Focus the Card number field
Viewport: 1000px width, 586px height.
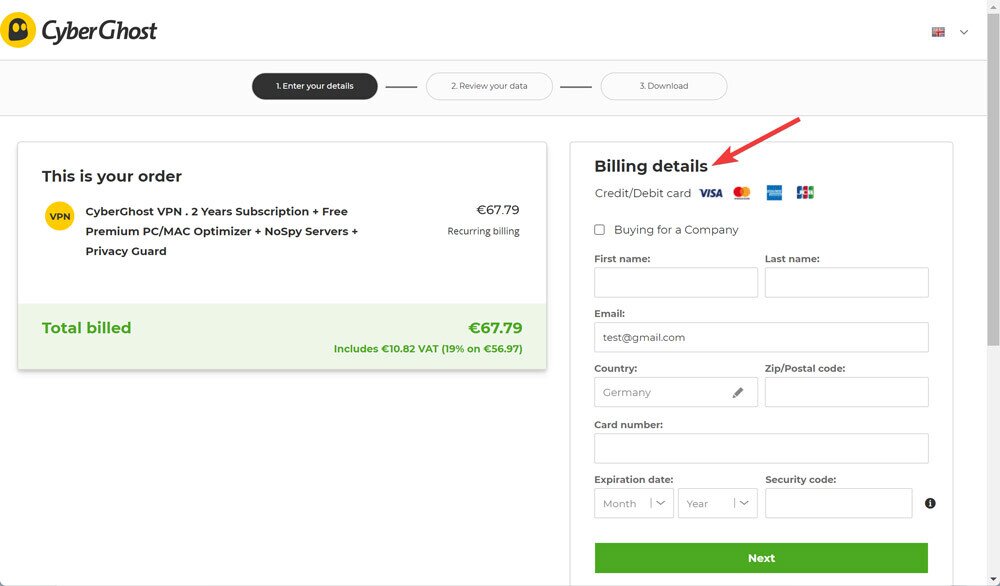761,448
